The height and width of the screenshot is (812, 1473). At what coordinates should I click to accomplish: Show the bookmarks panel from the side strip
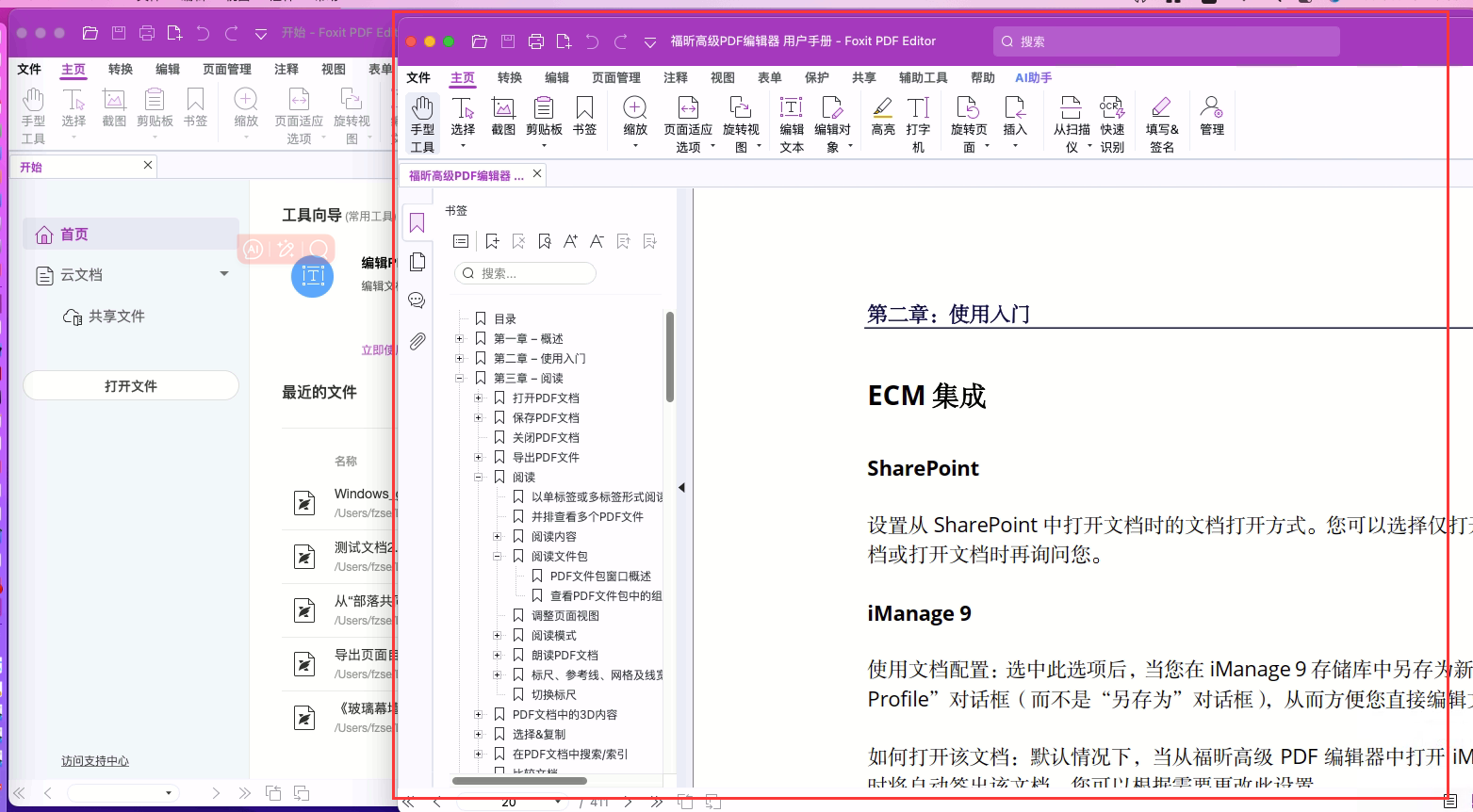click(417, 223)
